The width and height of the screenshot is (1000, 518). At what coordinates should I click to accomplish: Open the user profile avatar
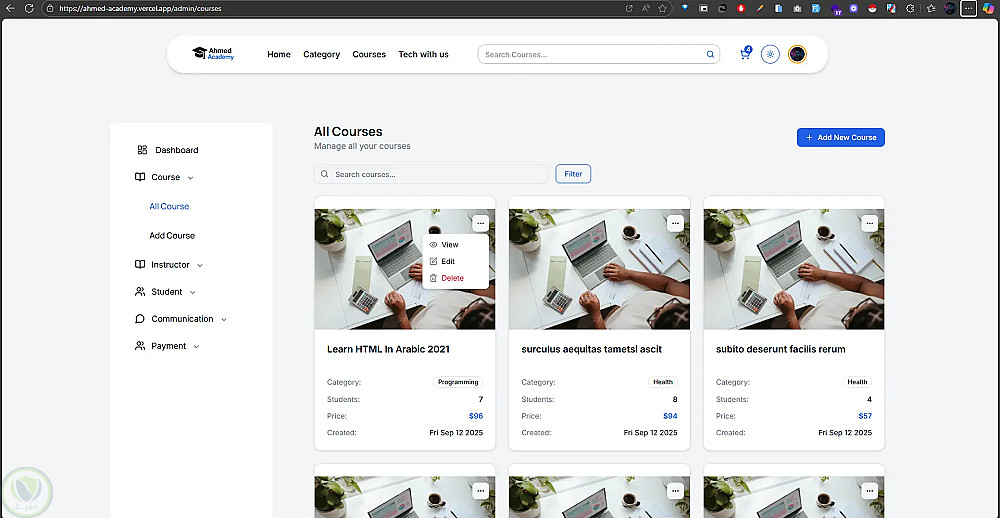(x=797, y=54)
